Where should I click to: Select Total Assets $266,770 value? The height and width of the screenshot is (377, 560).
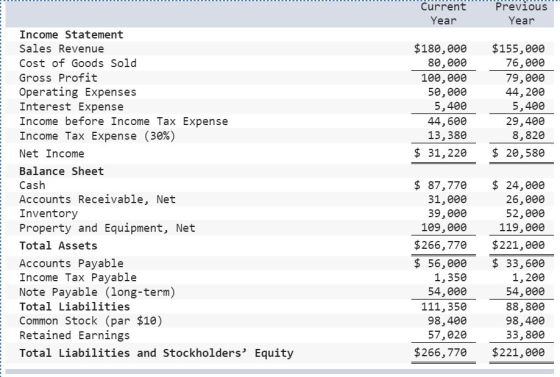pos(440,245)
